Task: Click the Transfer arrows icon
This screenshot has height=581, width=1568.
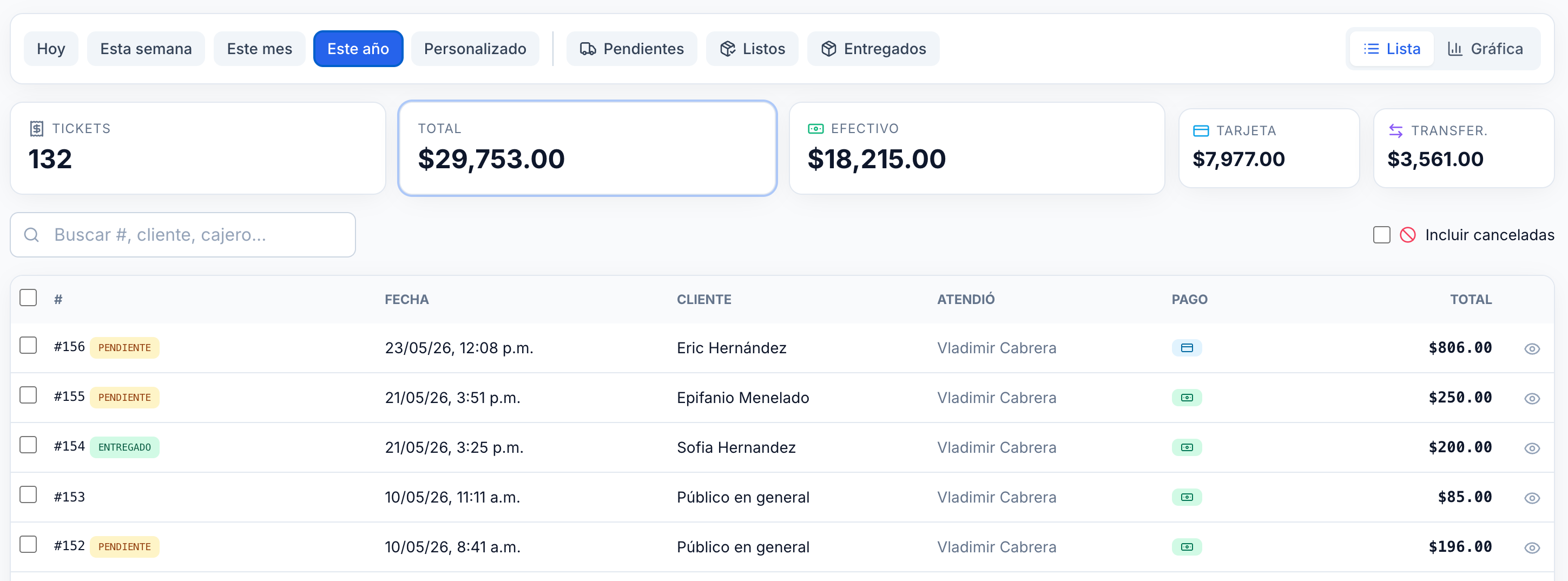Action: coord(1395,131)
